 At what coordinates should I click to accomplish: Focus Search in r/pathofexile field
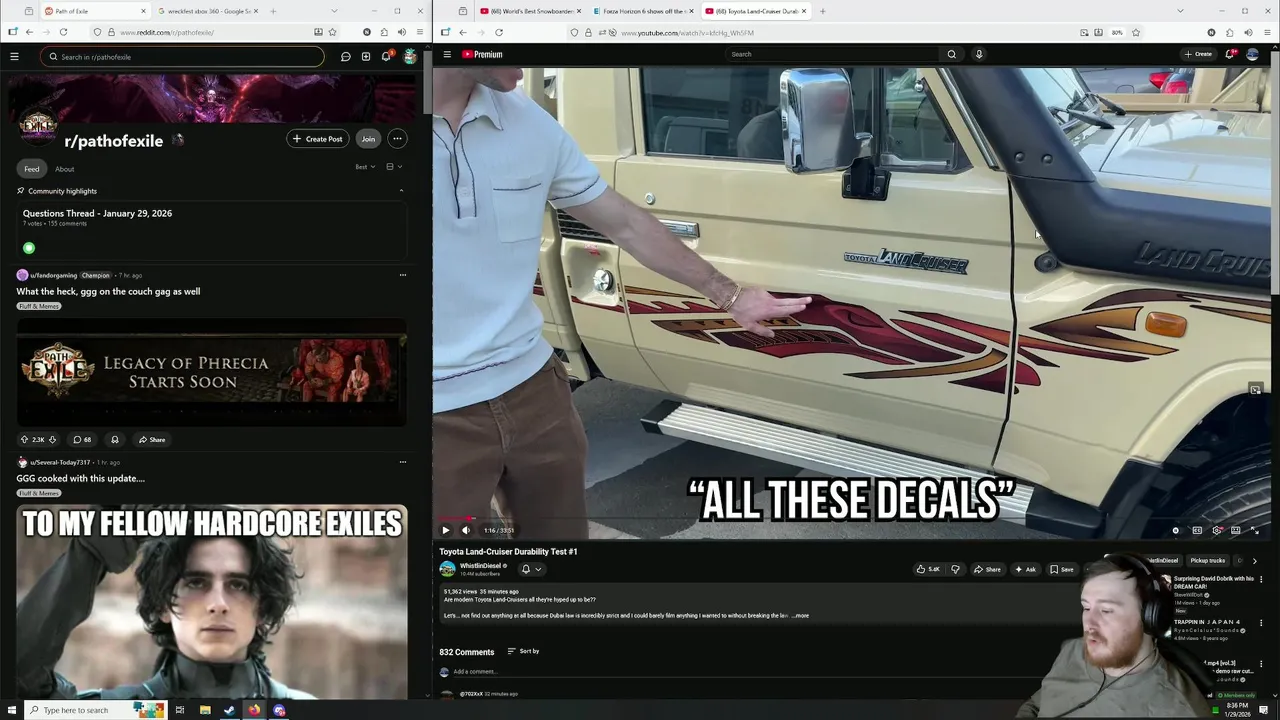point(183,57)
